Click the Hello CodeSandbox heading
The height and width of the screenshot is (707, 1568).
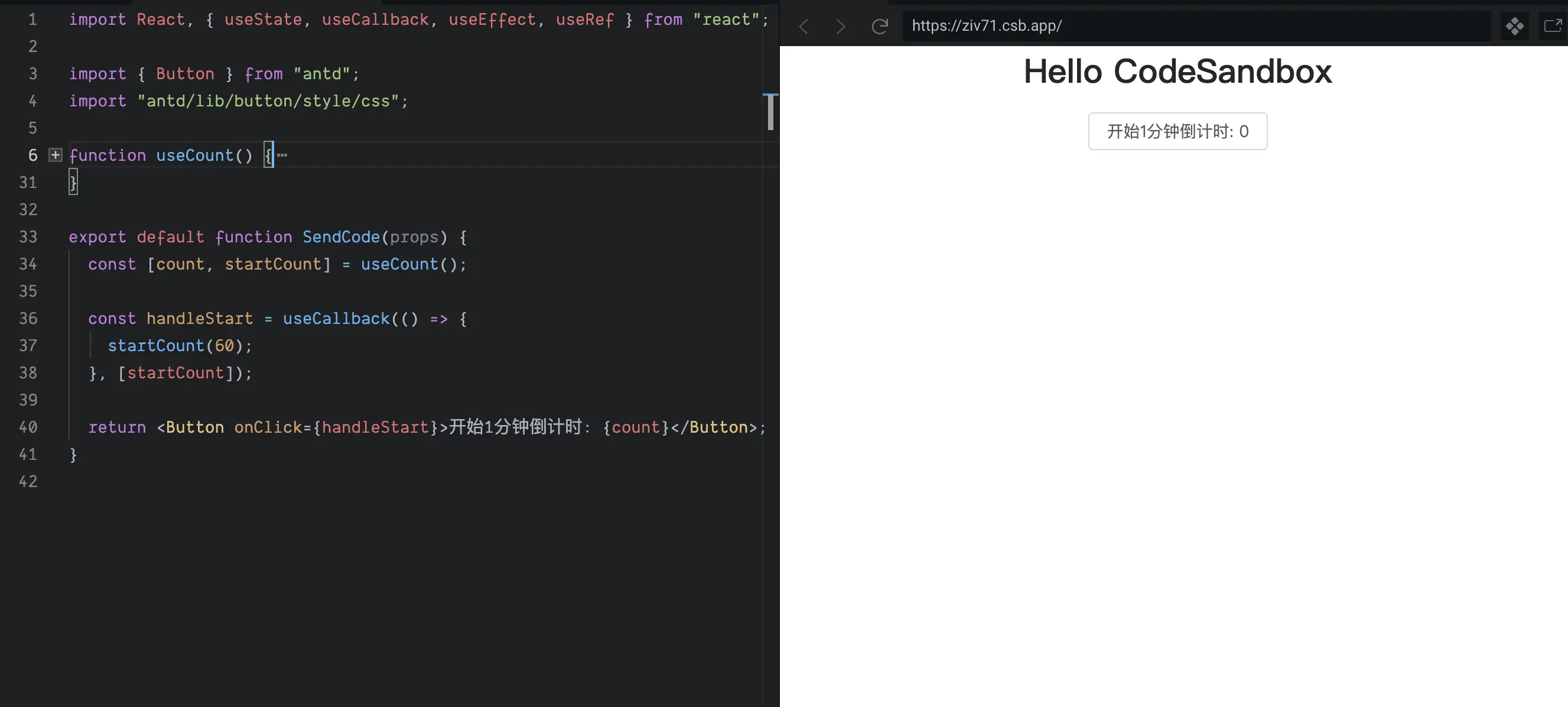pyautogui.click(x=1177, y=72)
